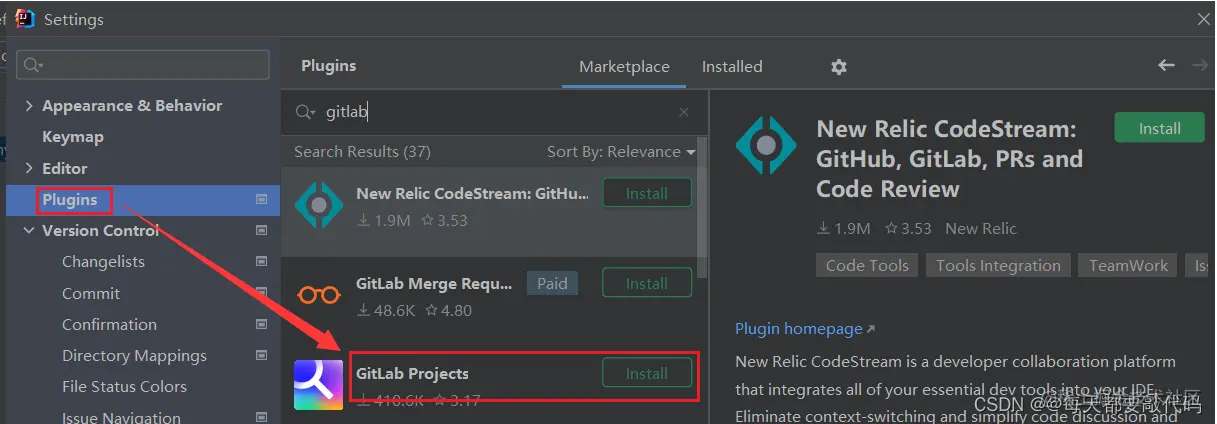
Task: Click the Code Tools tag
Action: (x=867, y=265)
